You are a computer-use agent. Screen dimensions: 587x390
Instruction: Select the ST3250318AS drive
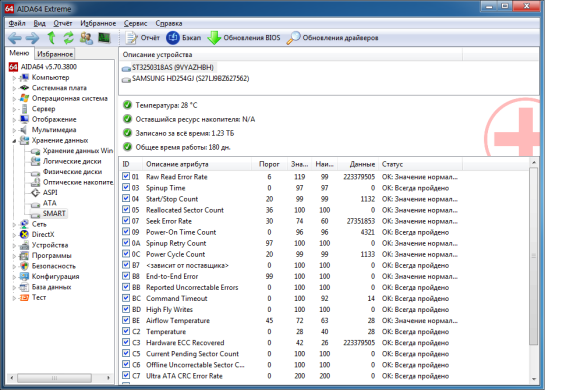(173, 67)
